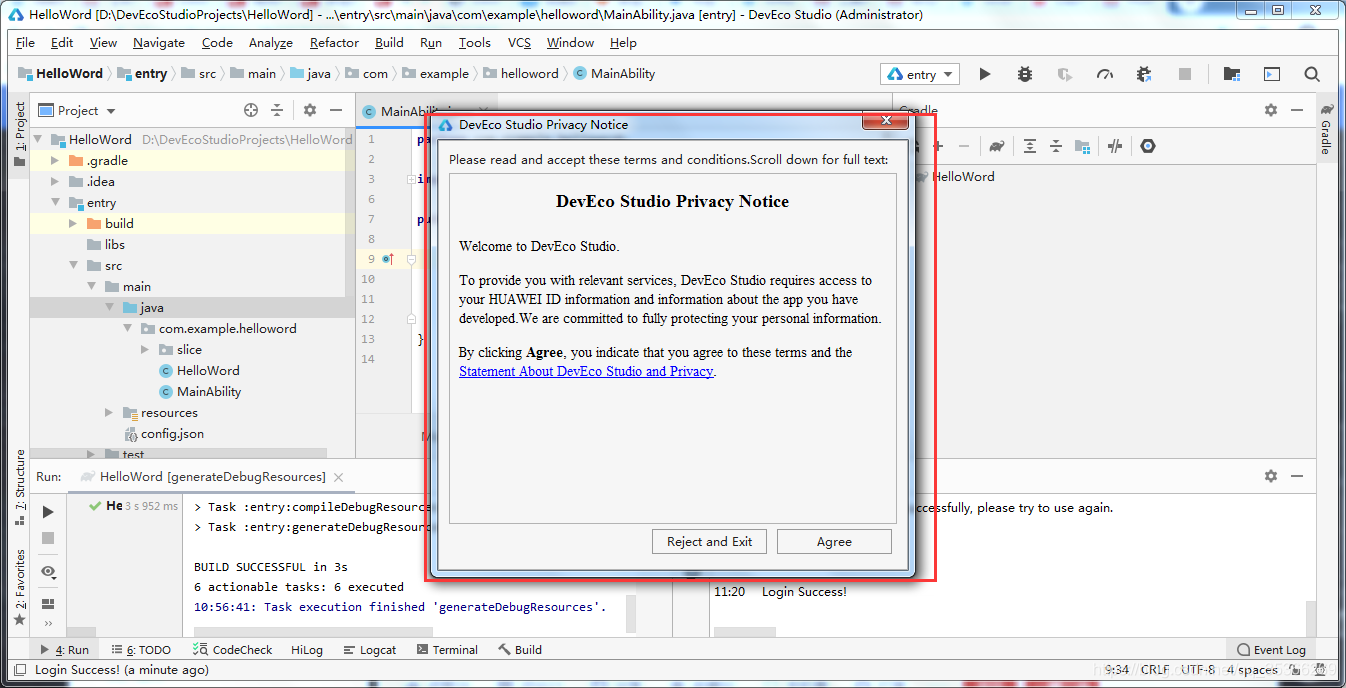Click the UTF-8 encoding status entry

coord(1197,669)
